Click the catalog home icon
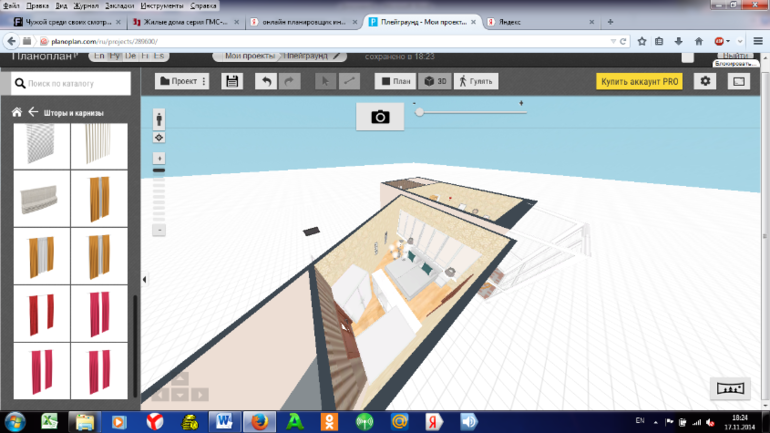The width and height of the screenshot is (770, 433). coord(17,113)
